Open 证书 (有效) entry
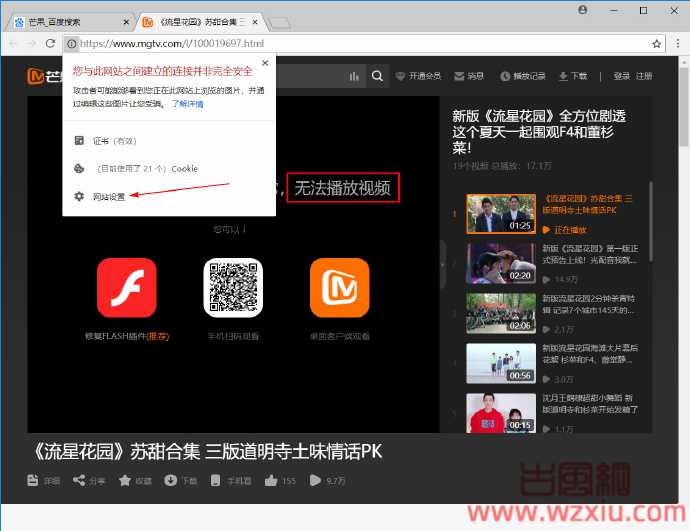 coord(114,141)
